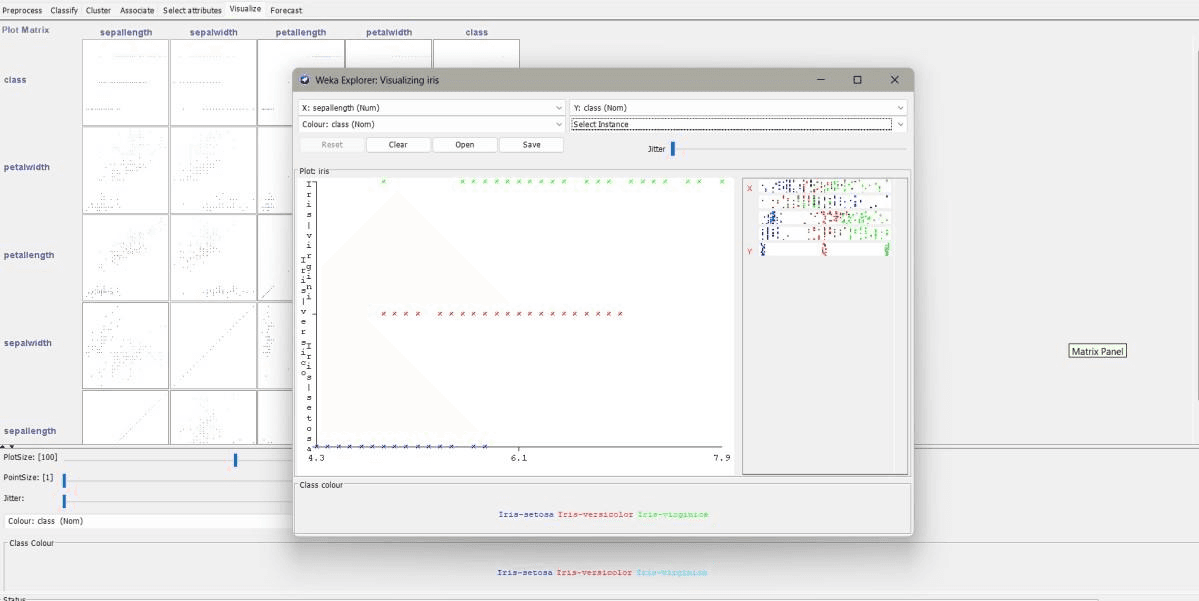The image size is (1199, 601).
Task: Click the petalwidth column header in the Plot Matrix
Action: (x=388, y=32)
